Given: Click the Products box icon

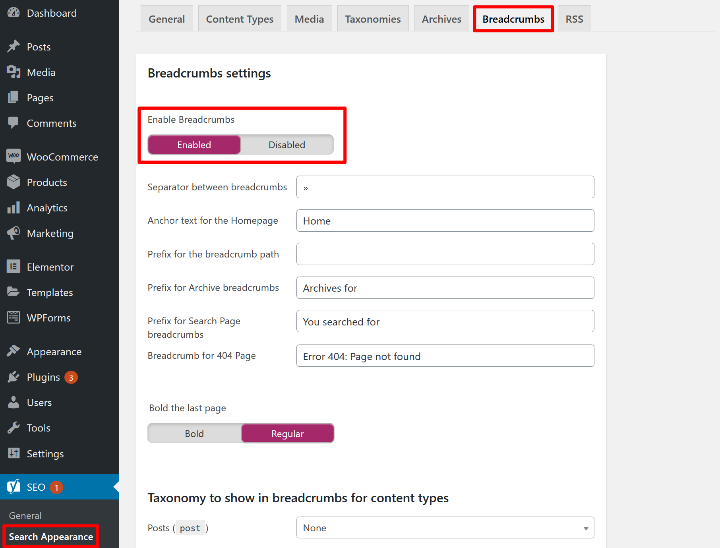Looking at the screenshot, I should [x=13, y=182].
